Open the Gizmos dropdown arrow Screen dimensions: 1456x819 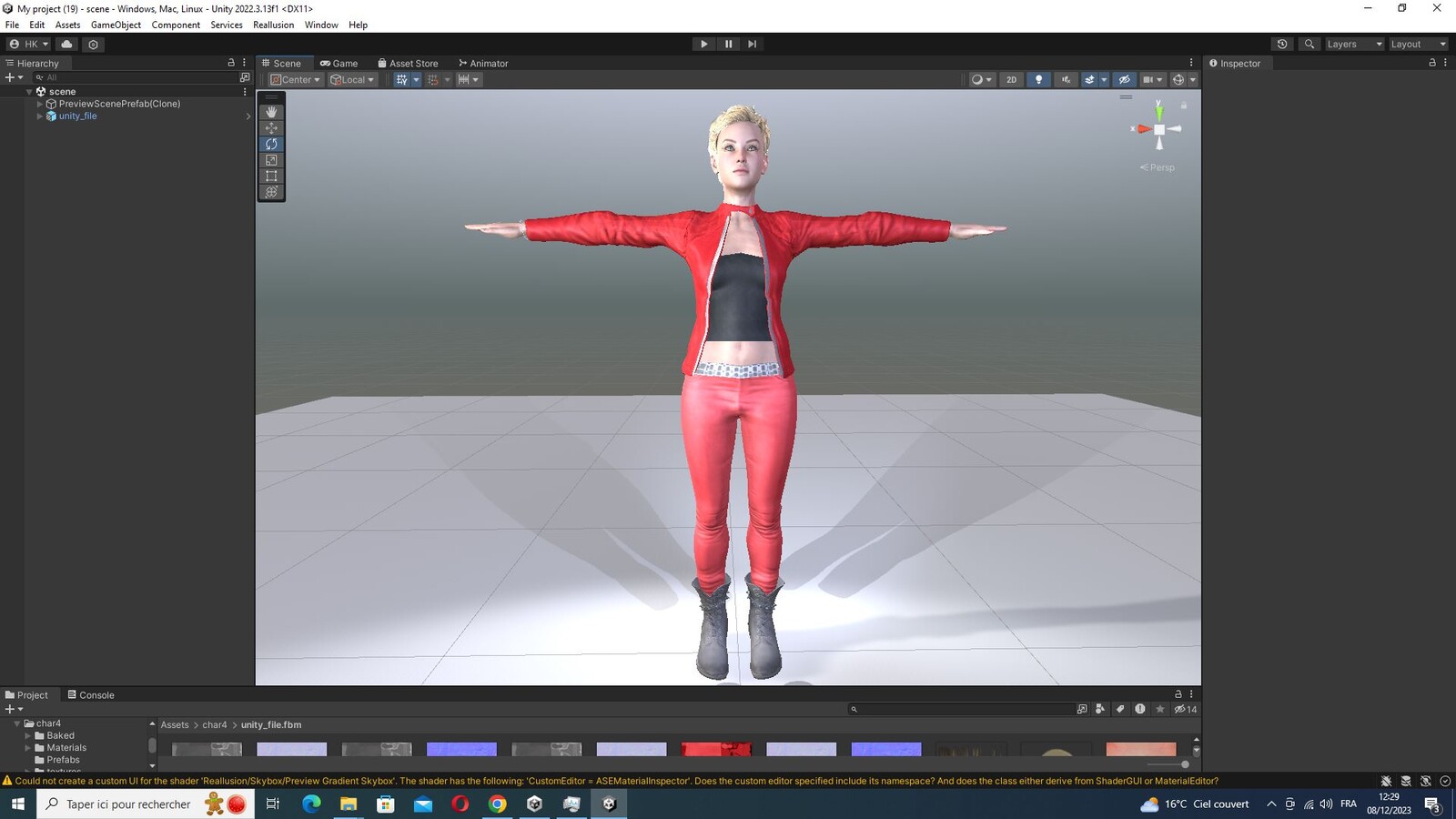(x=1193, y=80)
